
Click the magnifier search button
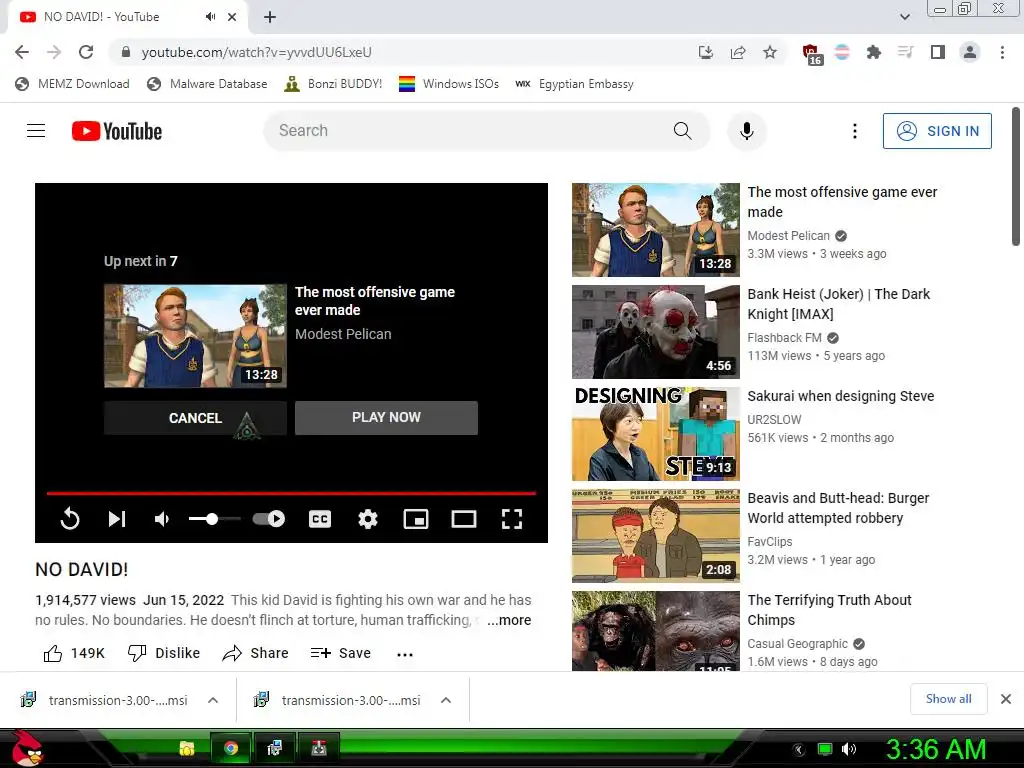tap(682, 131)
